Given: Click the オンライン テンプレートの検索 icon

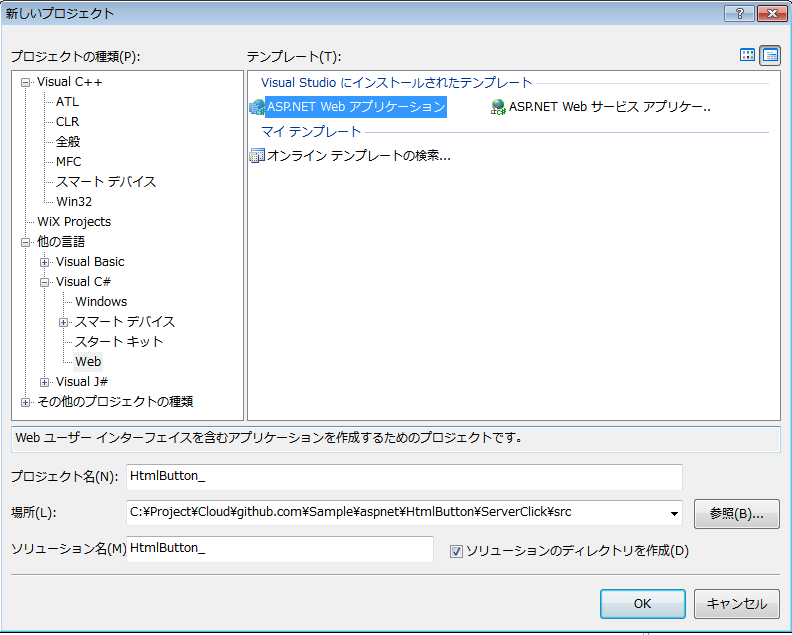Looking at the screenshot, I should click(x=257, y=156).
